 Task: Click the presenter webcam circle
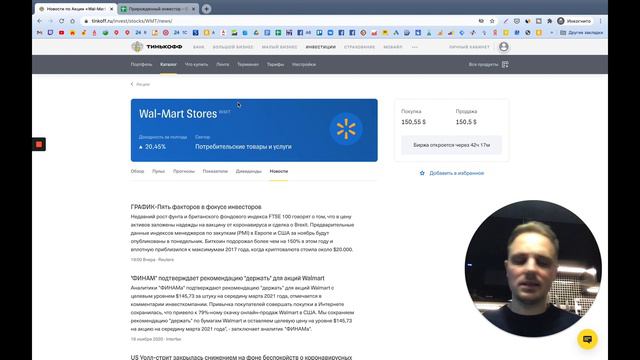533,269
